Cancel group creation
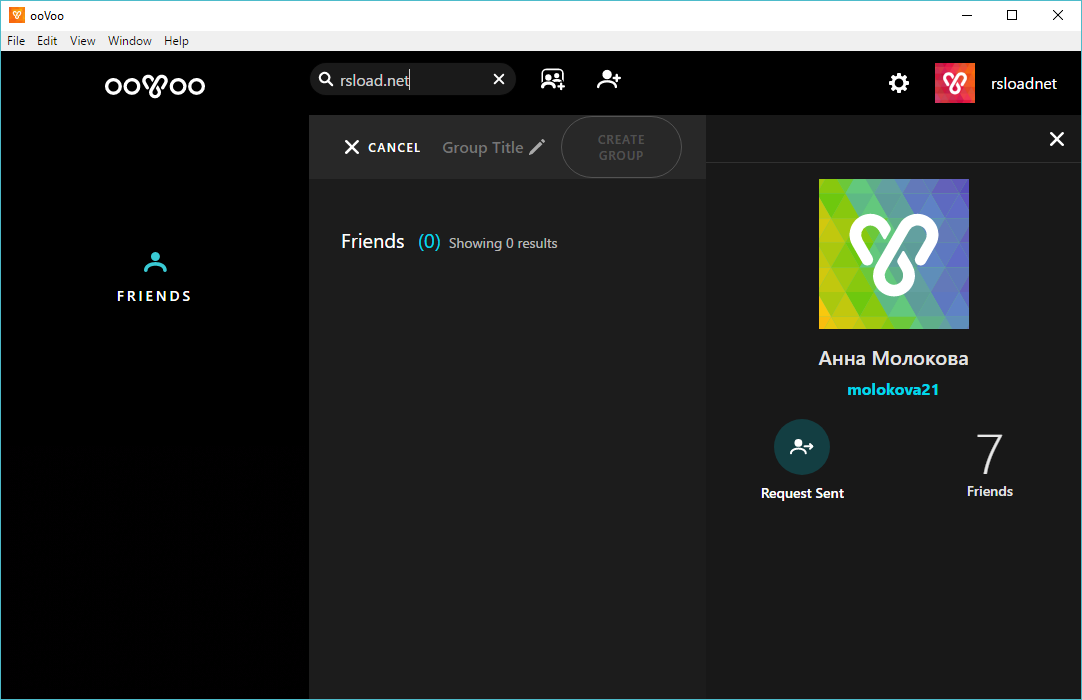 [382, 147]
